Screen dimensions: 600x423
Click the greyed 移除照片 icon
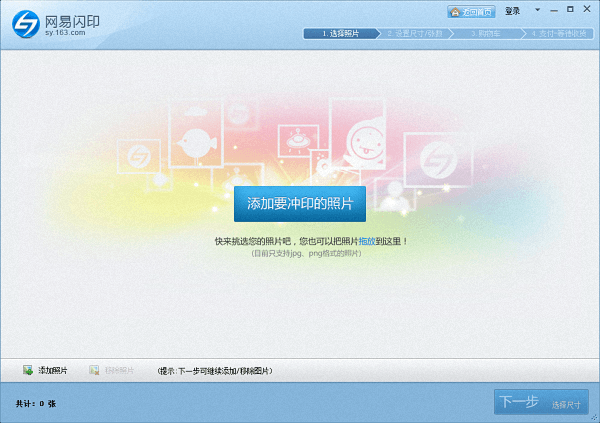[x=95, y=370]
